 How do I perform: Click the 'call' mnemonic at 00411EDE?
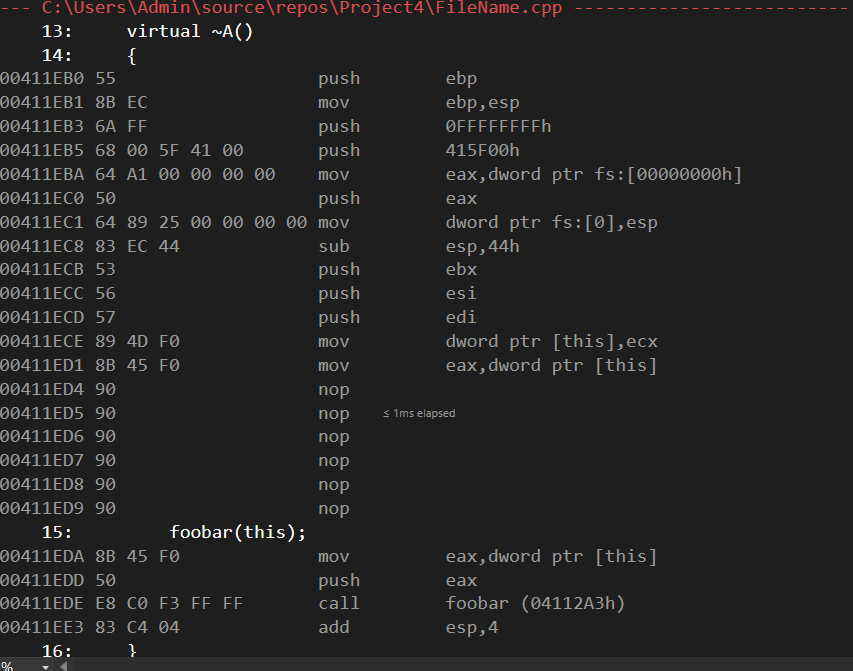pos(339,604)
